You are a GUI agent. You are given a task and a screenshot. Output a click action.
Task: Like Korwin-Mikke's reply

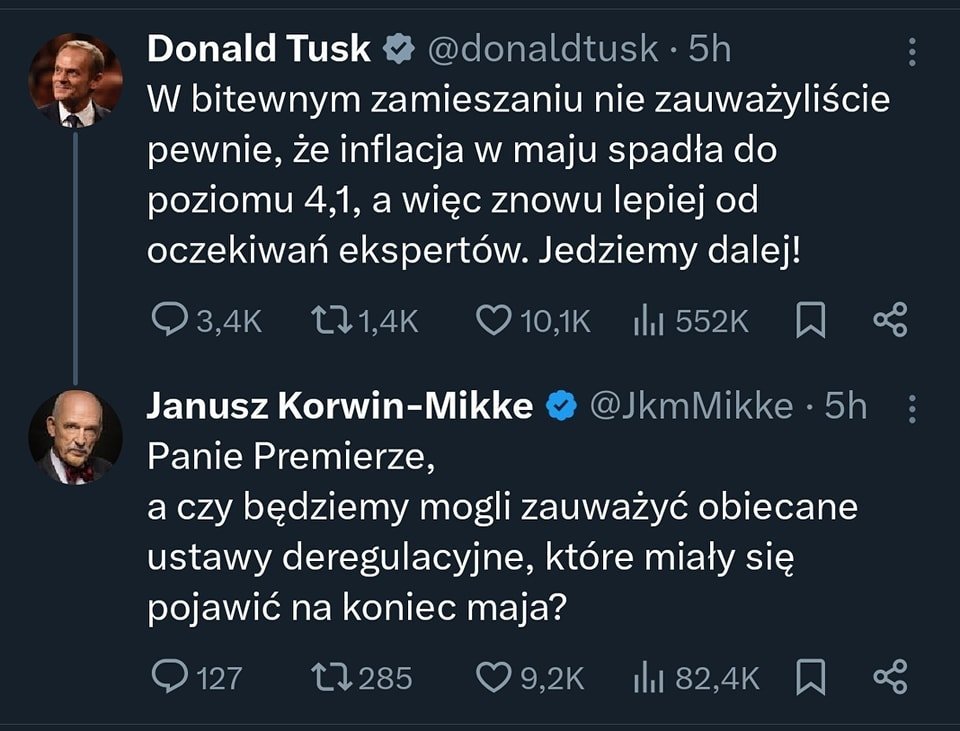[491, 677]
